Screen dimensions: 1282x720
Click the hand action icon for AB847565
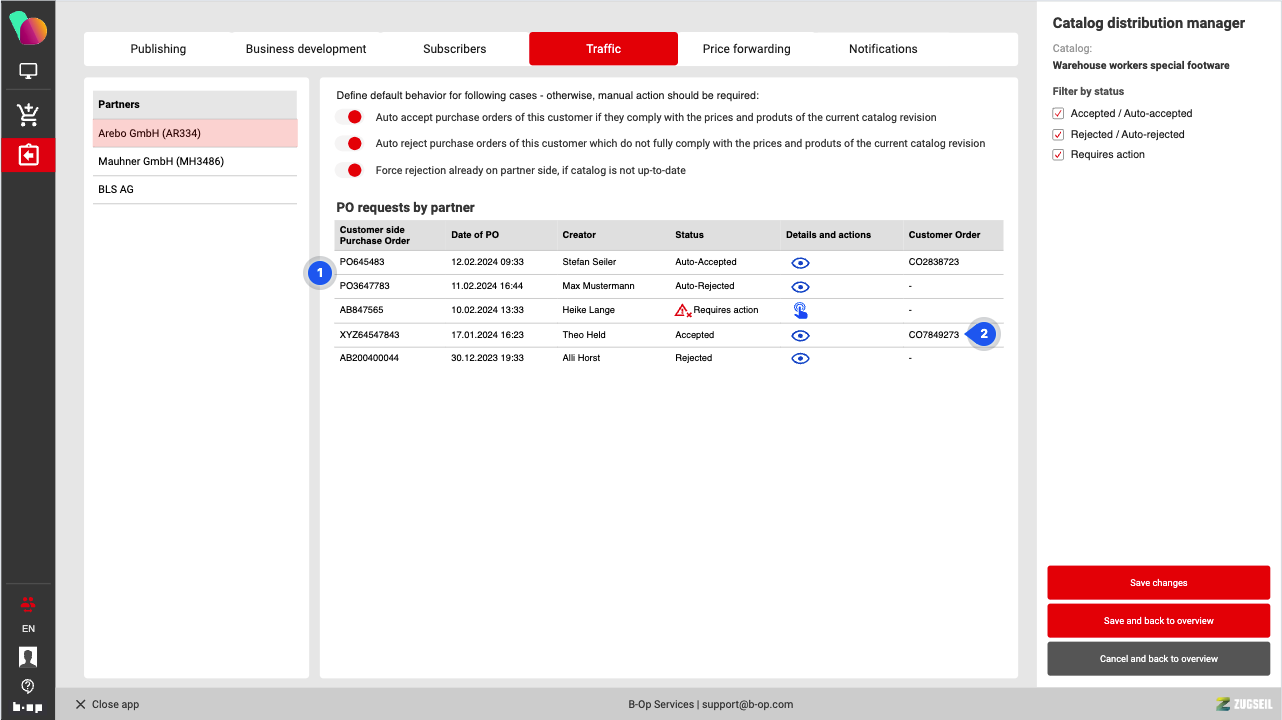click(800, 310)
